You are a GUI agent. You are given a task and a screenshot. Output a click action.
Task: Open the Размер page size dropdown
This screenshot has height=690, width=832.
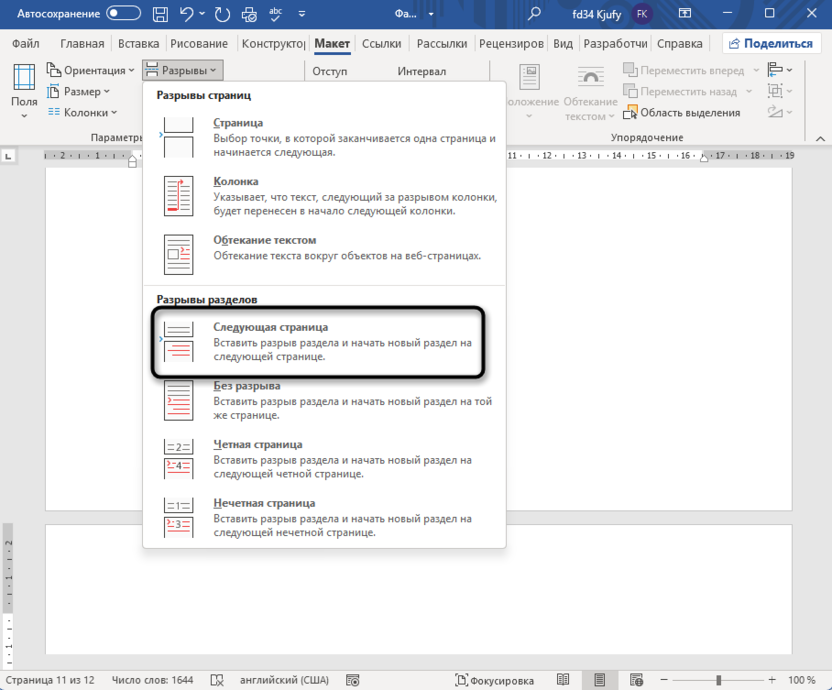click(x=82, y=92)
